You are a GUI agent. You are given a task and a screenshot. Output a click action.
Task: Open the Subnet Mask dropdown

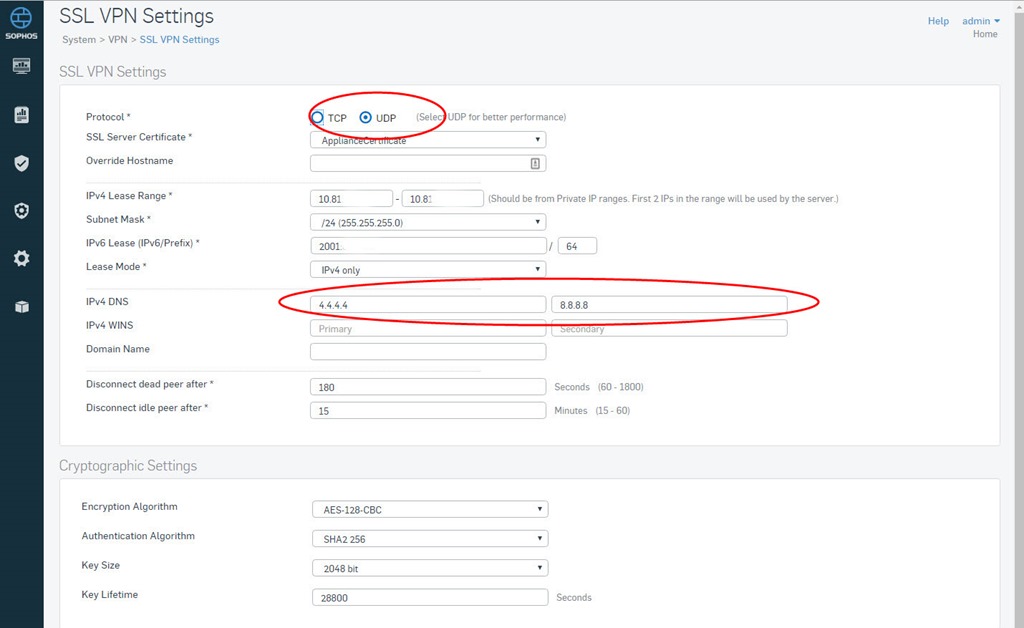428,222
